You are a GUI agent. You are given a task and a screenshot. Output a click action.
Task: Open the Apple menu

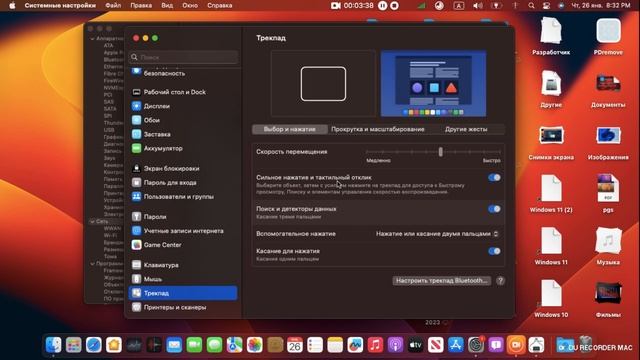[12, 6]
